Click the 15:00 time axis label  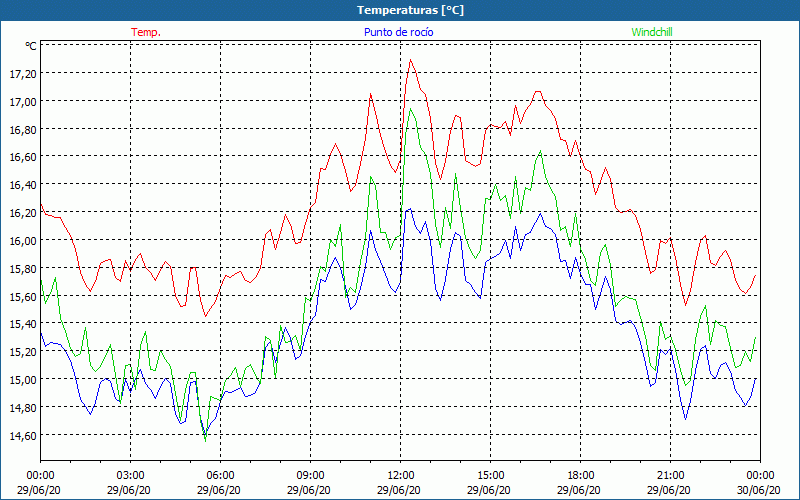(490, 476)
